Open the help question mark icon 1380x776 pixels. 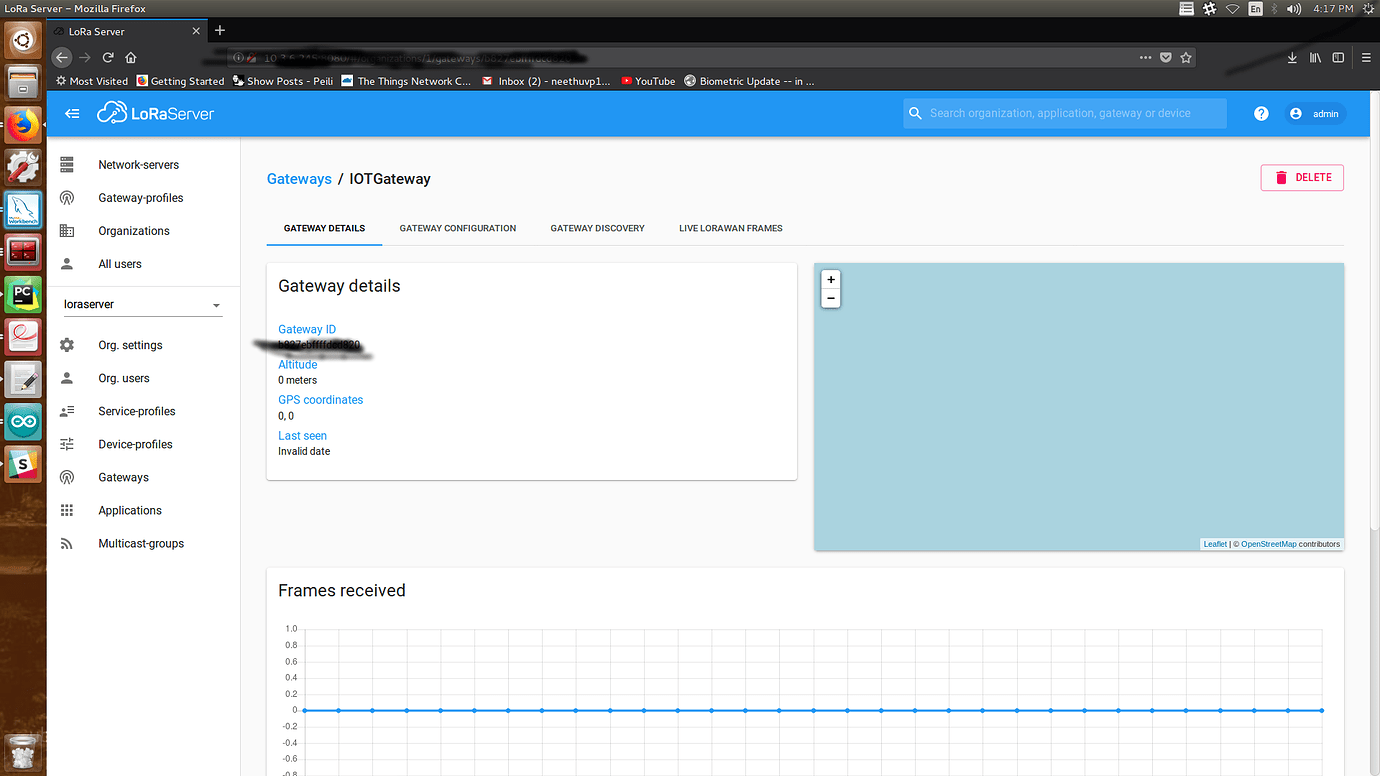(x=1261, y=114)
